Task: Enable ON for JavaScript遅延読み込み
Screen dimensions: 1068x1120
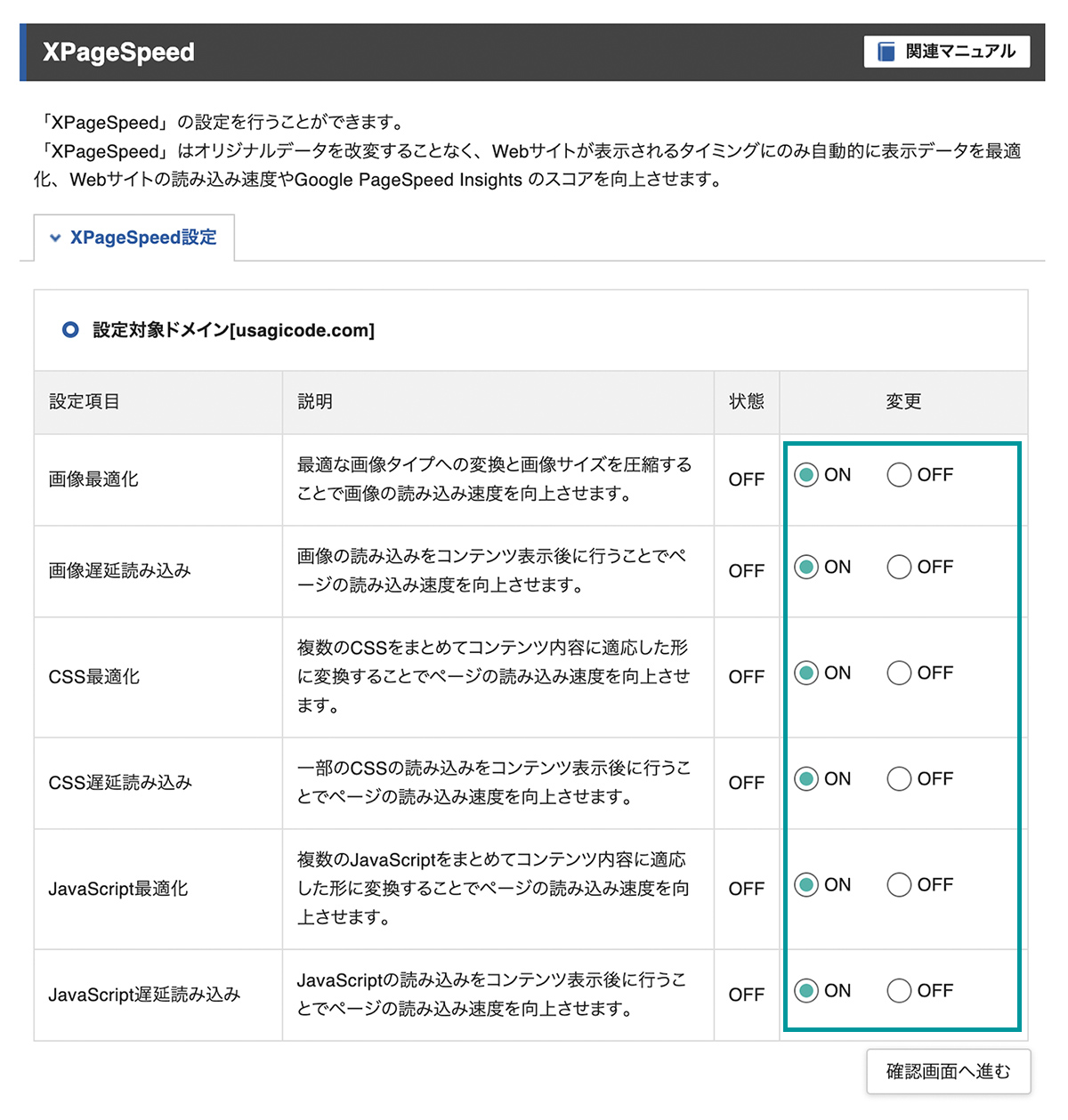Action: 806,990
